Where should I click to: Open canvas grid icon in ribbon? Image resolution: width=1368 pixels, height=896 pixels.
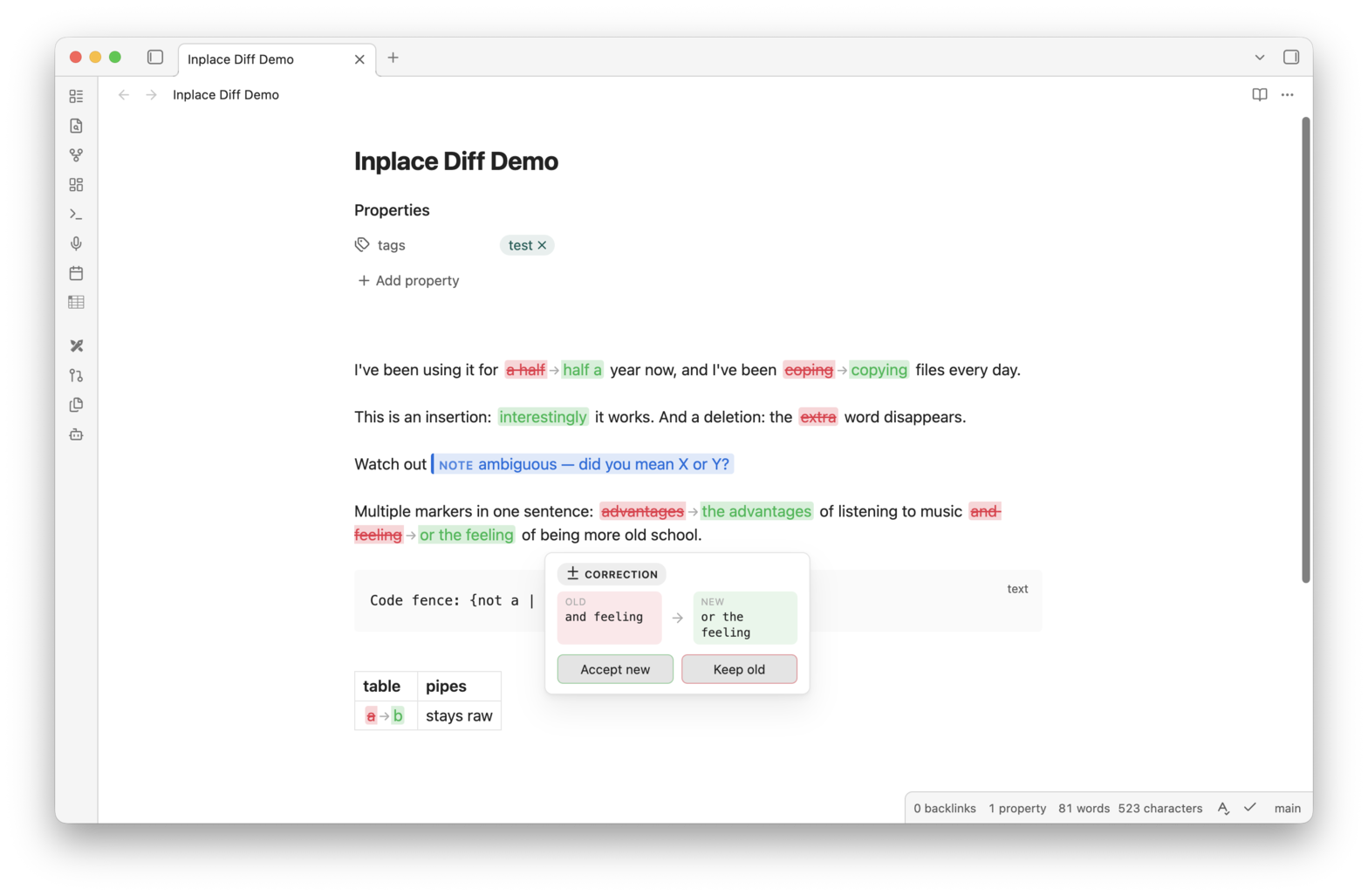[76, 185]
